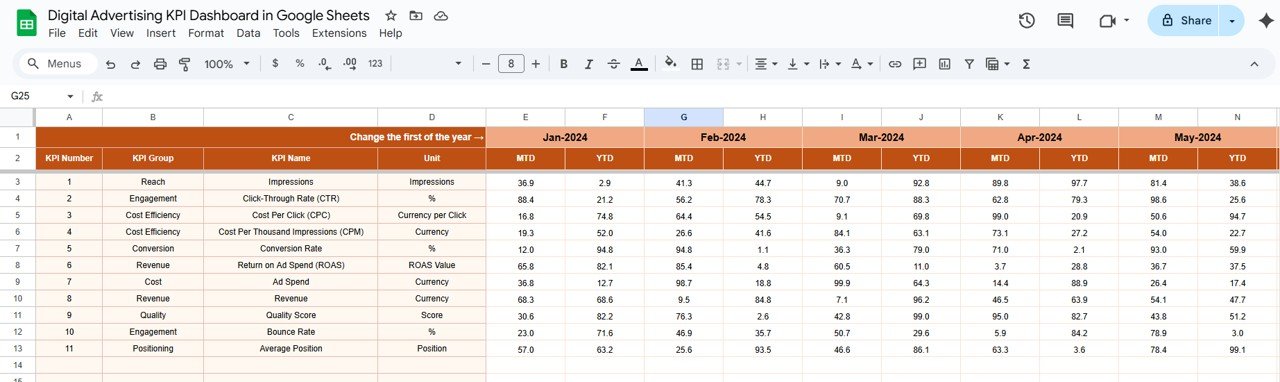Viewport: 1280px width, 382px height.
Task: Select the May-2024 header cell
Action: 1197,137
